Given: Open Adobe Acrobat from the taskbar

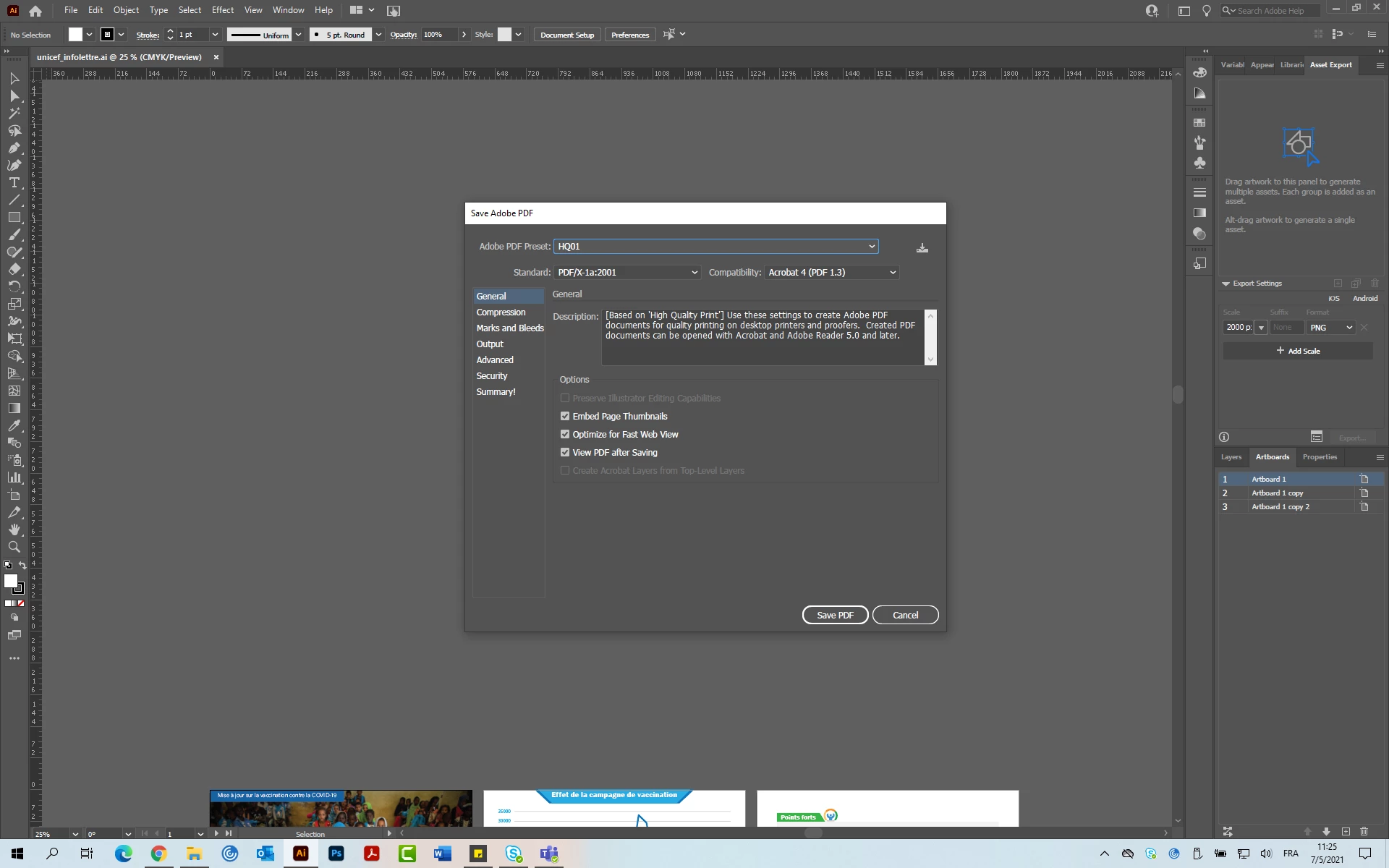Looking at the screenshot, I should [x=372, y=854].
